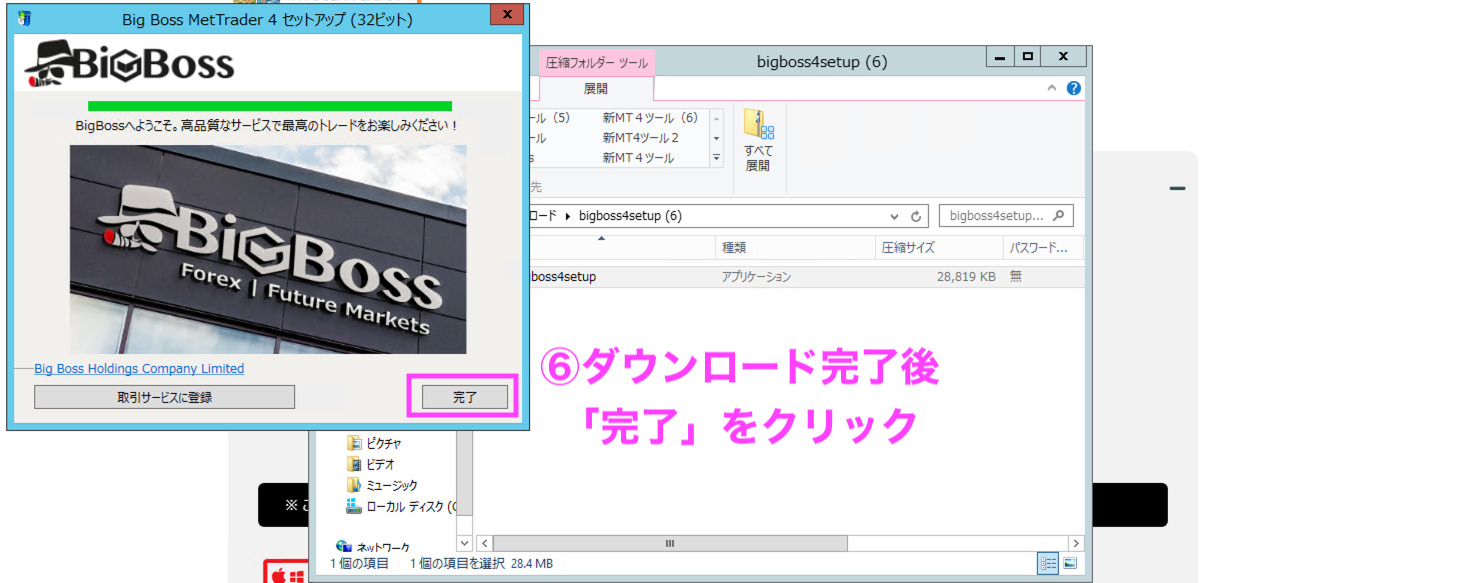
Task: Open the Explorer help question mark icon
Action: click(1074, 88)
